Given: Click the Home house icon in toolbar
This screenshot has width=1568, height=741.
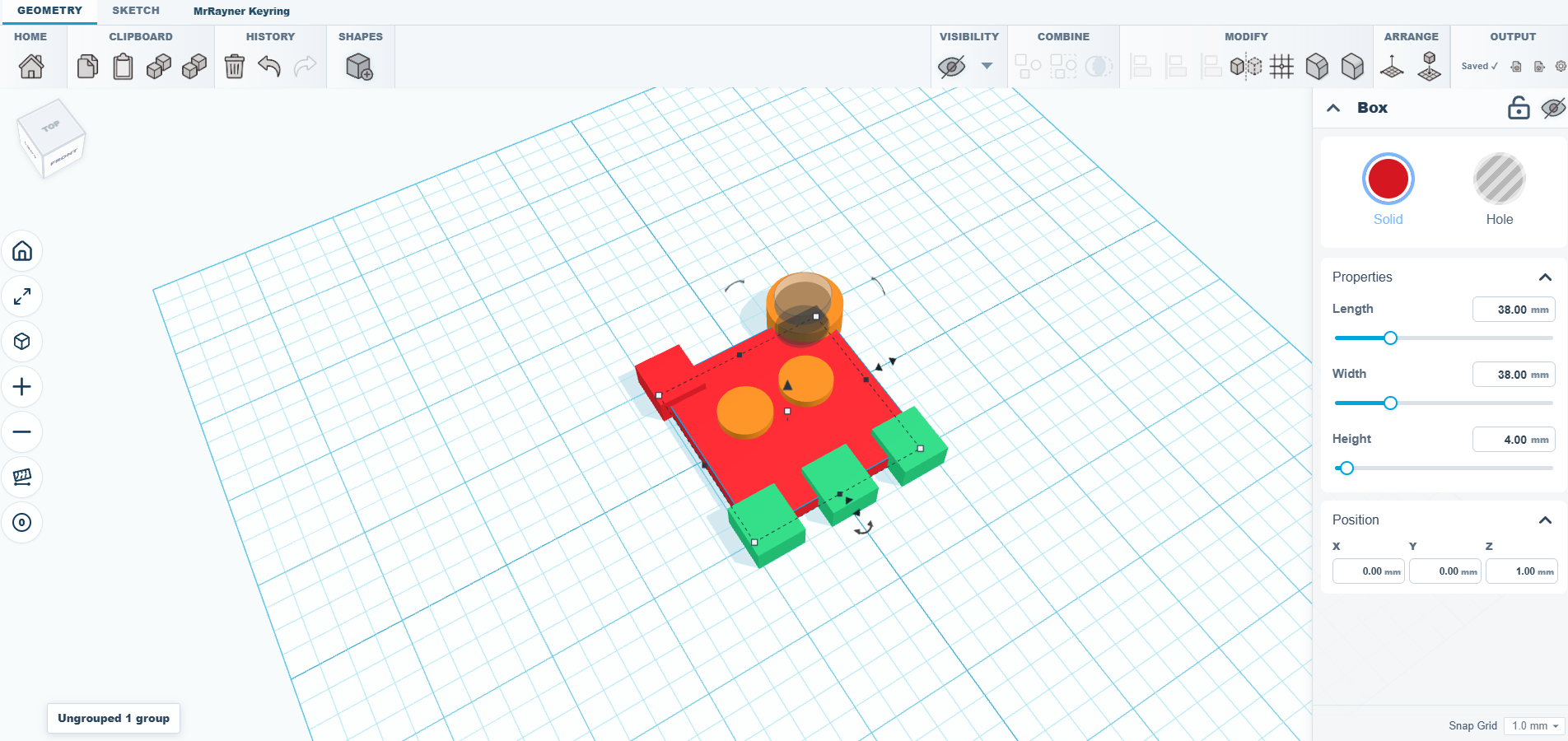Looking at the screenshot, I should (x=31, y=66).
